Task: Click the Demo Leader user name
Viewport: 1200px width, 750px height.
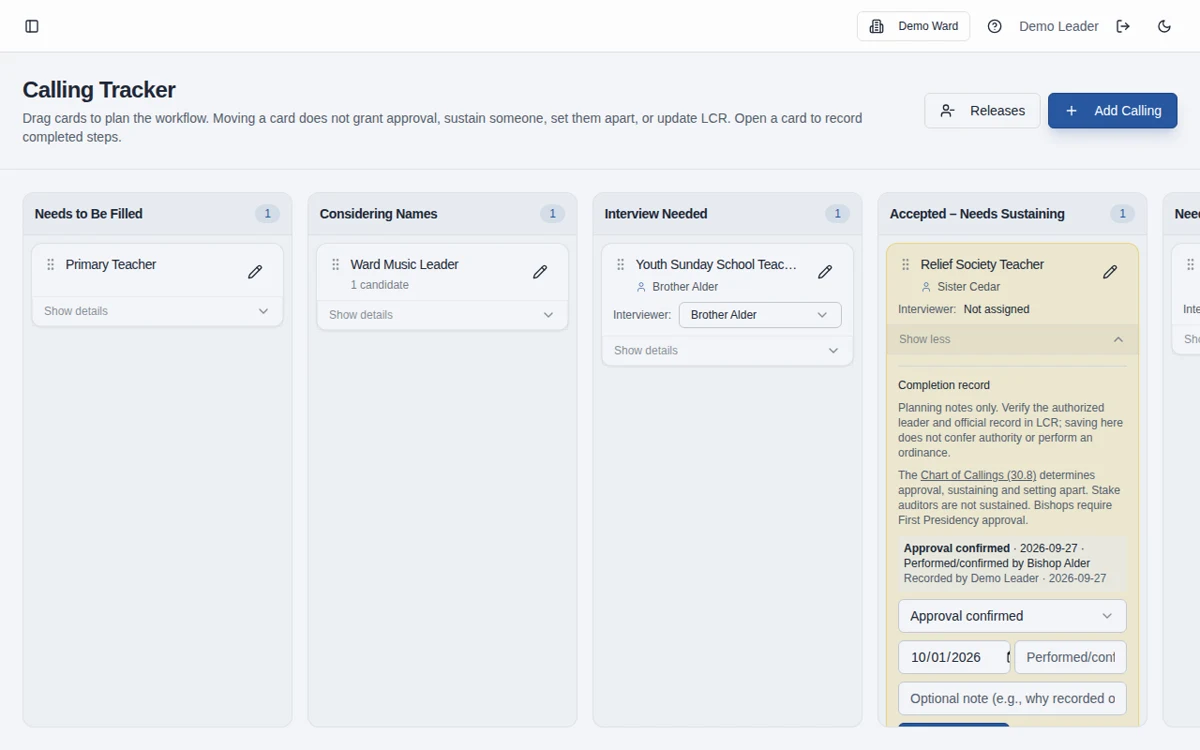Action: coord(1059,26)
